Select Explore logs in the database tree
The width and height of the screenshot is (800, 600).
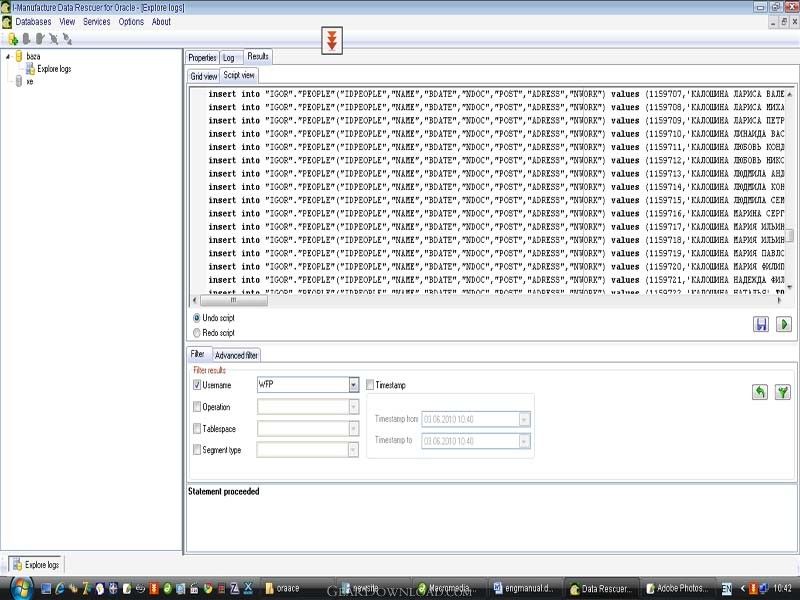[x=53, y=69]
